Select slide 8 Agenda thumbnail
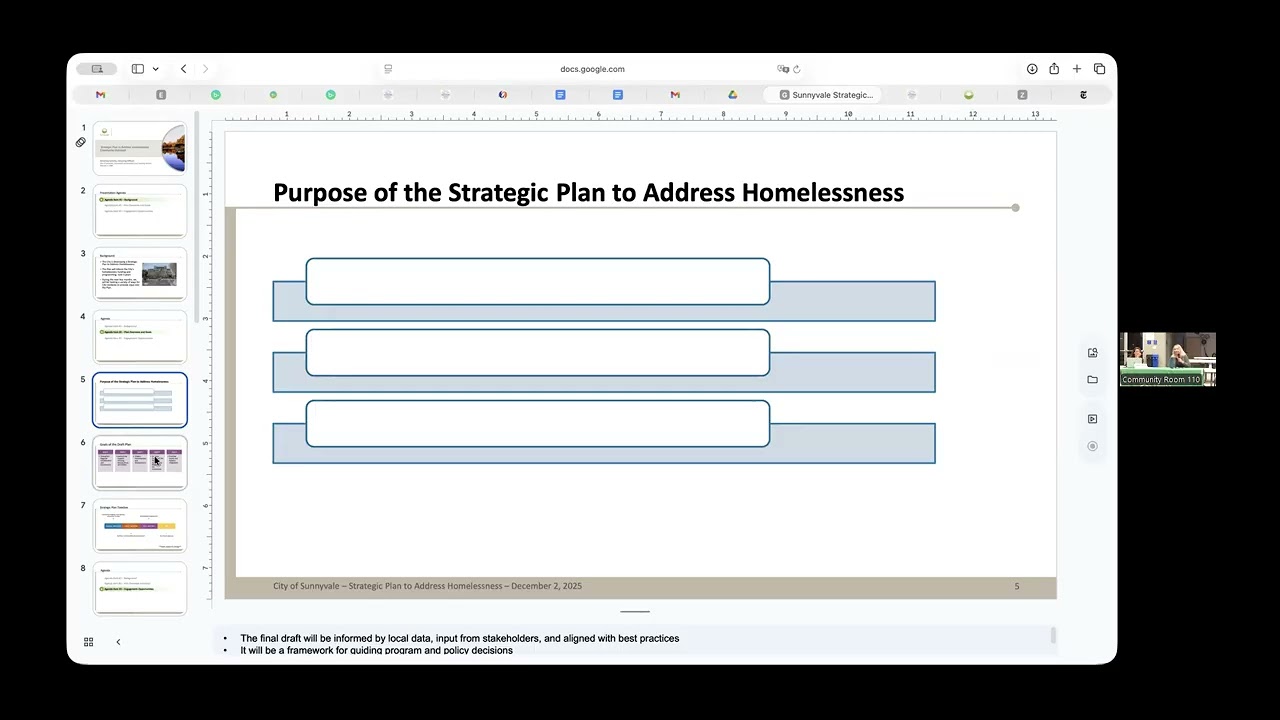 [140, 589]
